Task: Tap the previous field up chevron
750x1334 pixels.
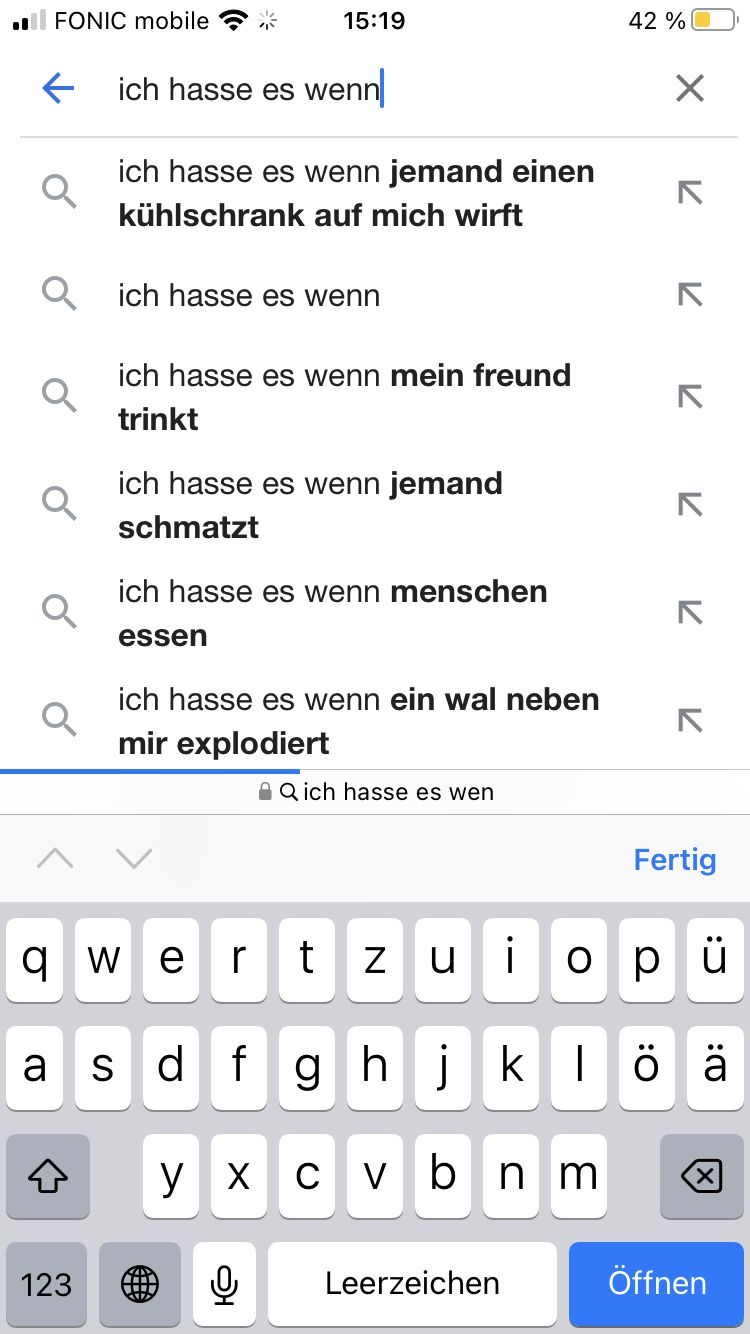Action: click(55, 858)
